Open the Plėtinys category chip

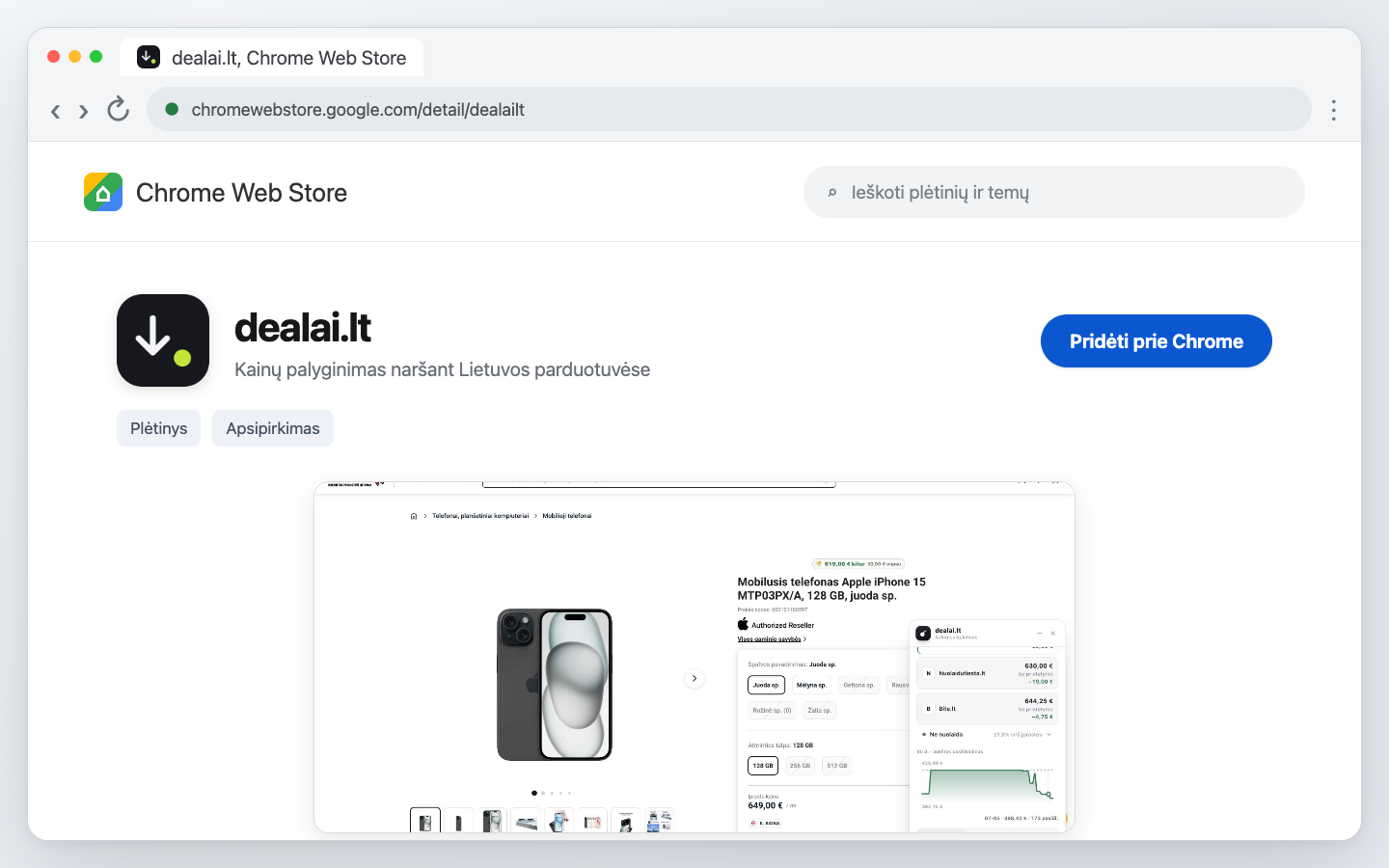(159, 428)
